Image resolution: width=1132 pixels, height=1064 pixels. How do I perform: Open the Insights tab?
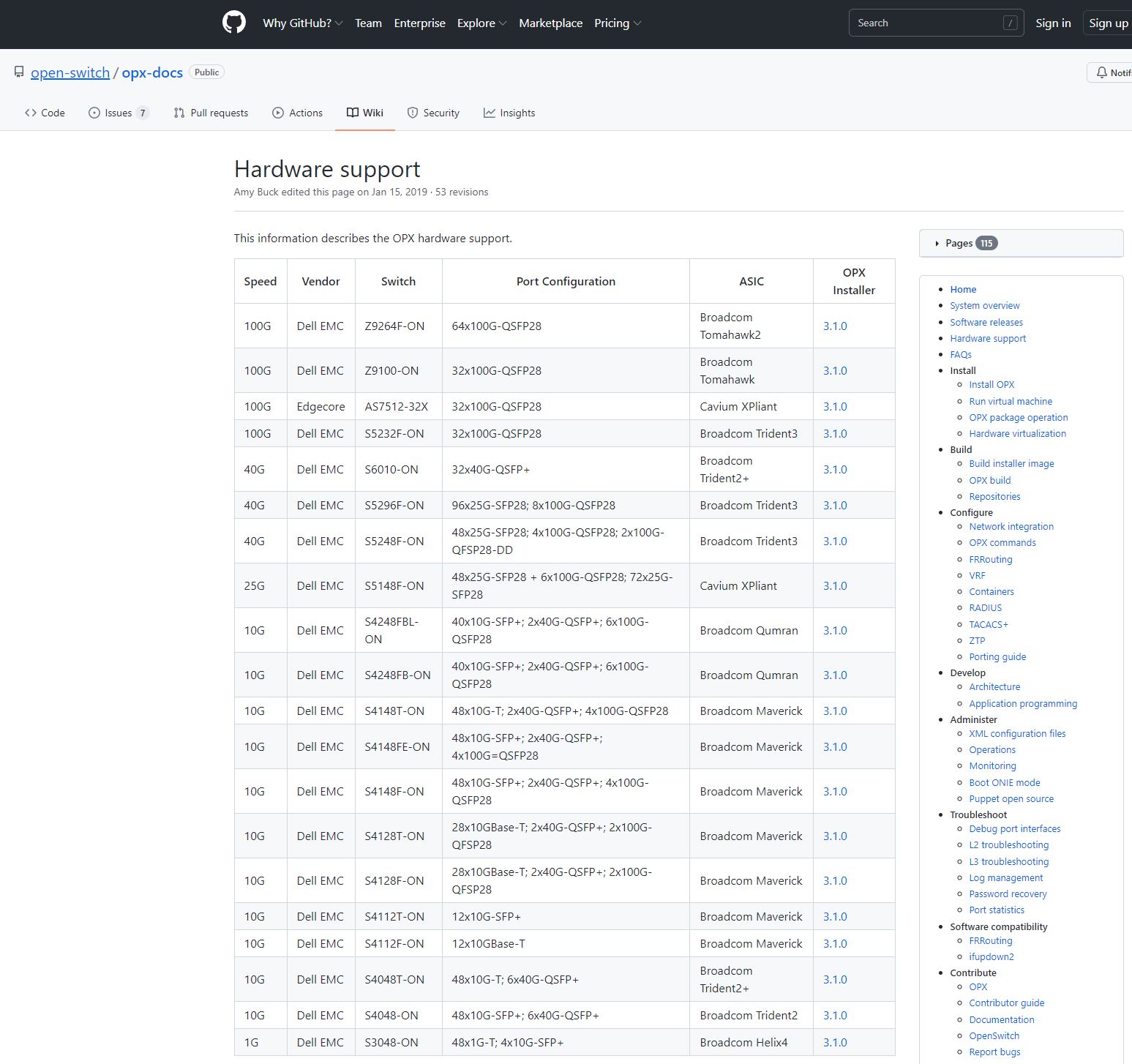tap(509, 113)
